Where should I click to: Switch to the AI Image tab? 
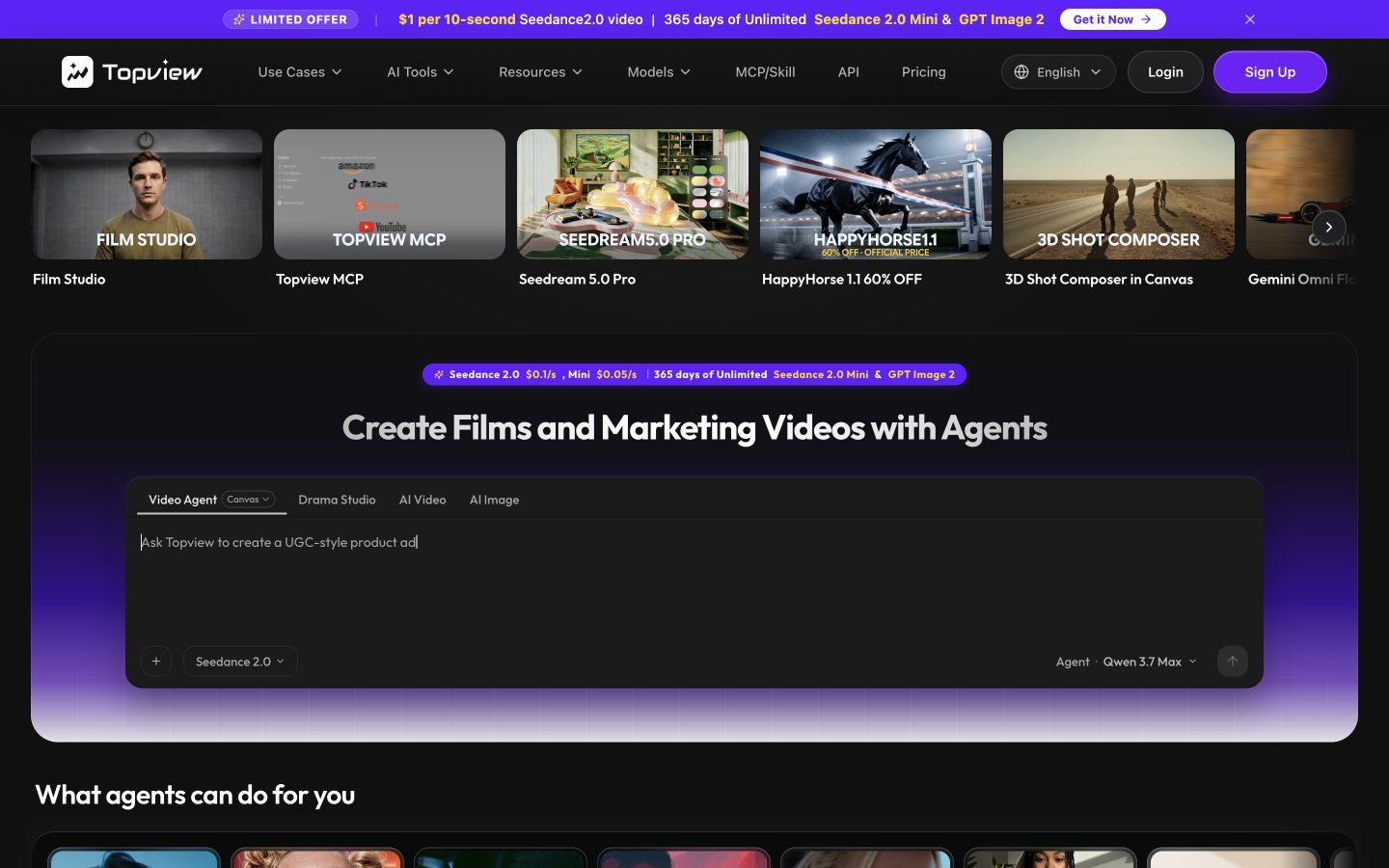pos(494,500)
